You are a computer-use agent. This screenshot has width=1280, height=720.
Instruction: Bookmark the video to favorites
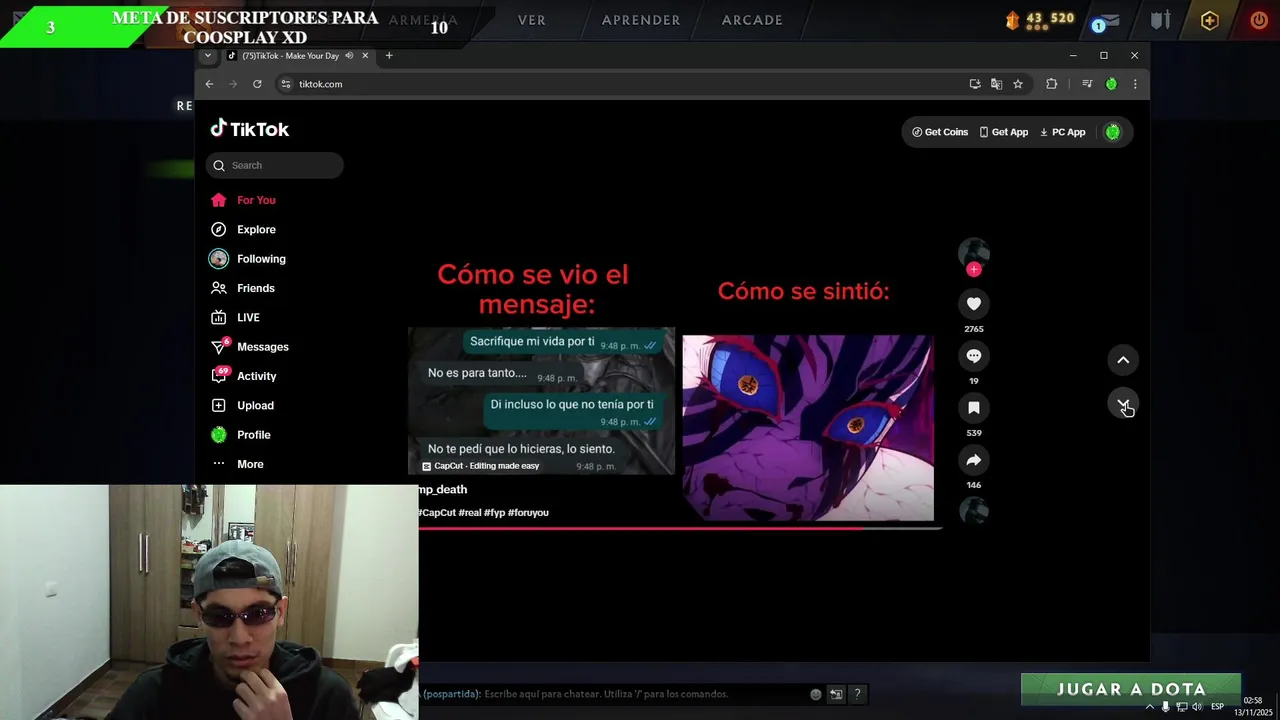coord(973,408)
